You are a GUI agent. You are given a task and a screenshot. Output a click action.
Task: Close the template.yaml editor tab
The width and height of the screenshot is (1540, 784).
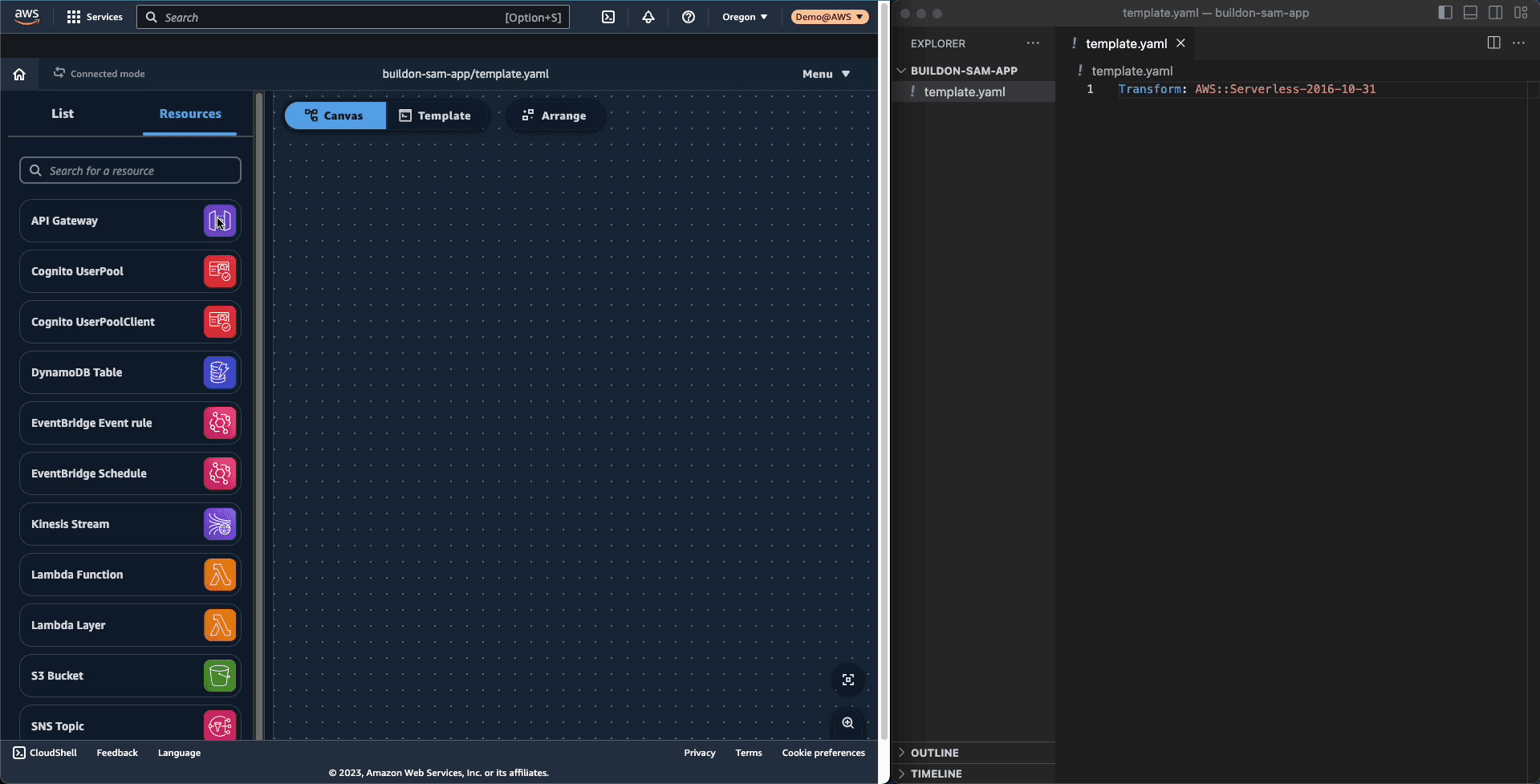[1180, 43]
